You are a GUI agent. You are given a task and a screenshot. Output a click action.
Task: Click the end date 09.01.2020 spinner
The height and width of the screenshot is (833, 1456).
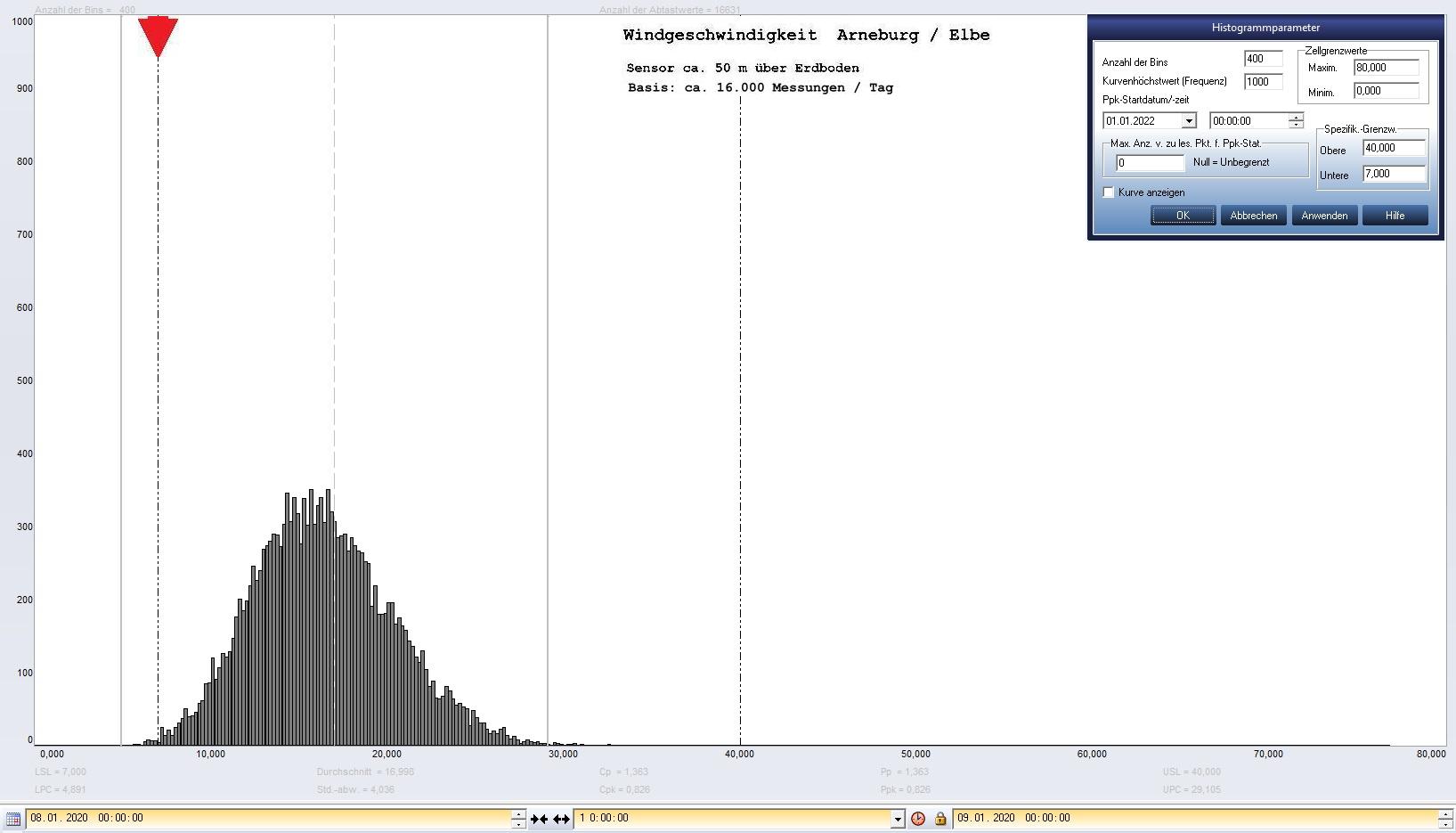[1444, 819]
